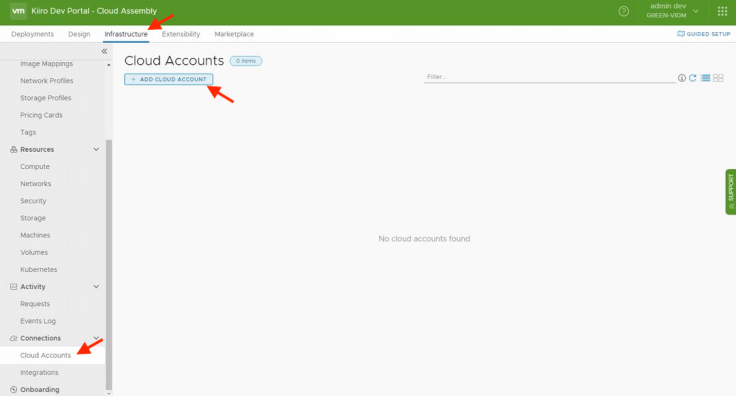Open Kubernetes resources
This screenshot has width=736, height=396.
pyautogui.click(x=38, y=270)
